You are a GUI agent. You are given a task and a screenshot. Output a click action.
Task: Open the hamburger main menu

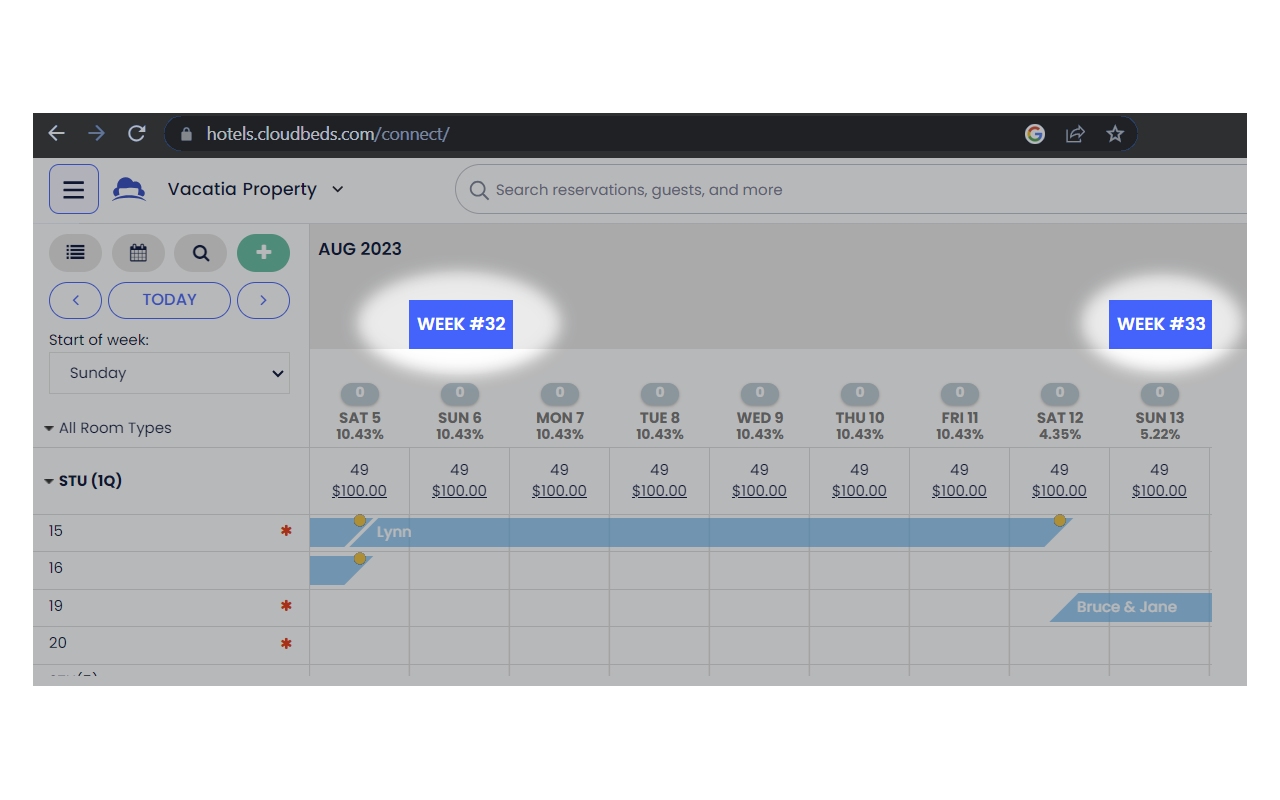(x=74, y=189)
